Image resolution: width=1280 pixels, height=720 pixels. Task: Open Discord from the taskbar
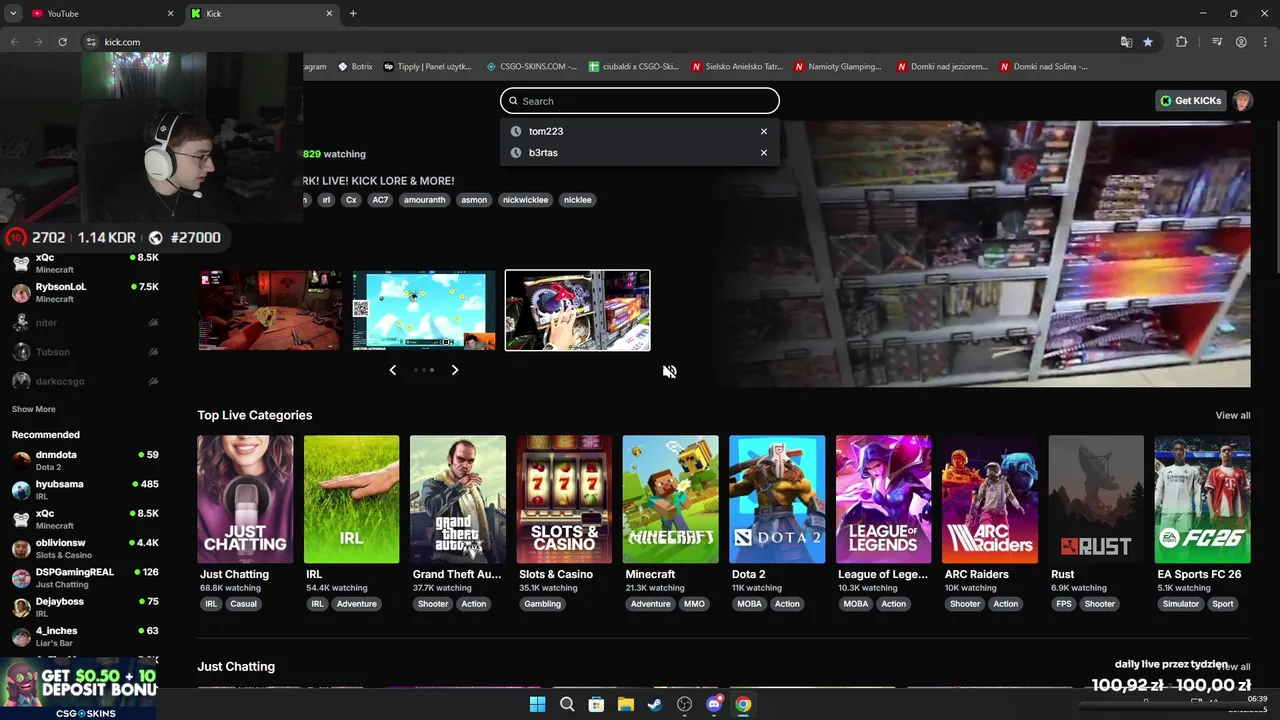714,704
